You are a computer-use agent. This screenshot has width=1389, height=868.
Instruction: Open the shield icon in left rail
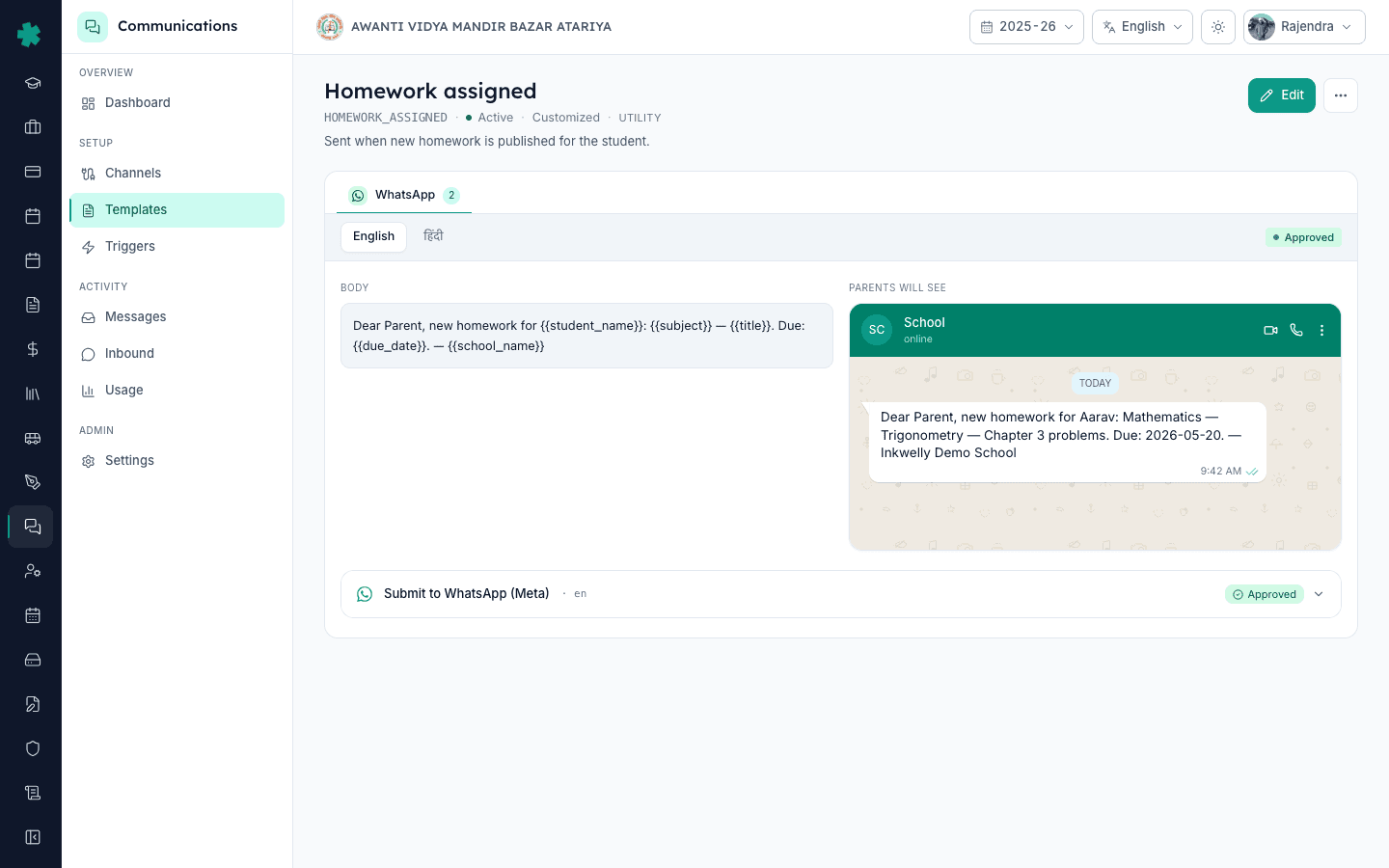click(33, 748)
